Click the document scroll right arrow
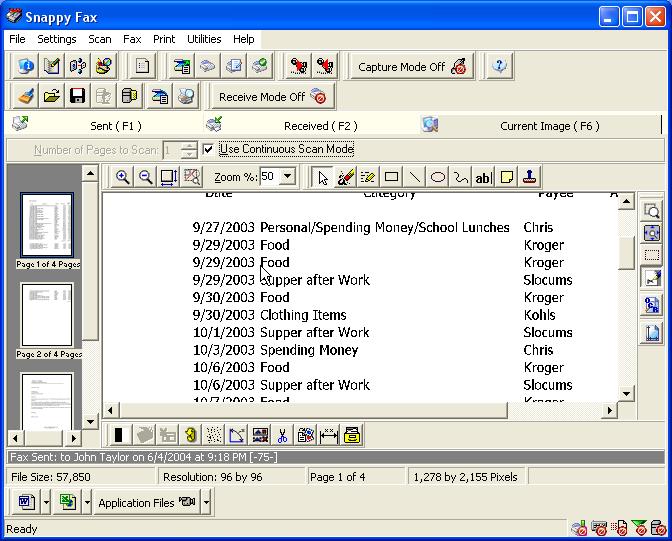The width and height of the screenshot is (672, 541). [x=609, y=410]
